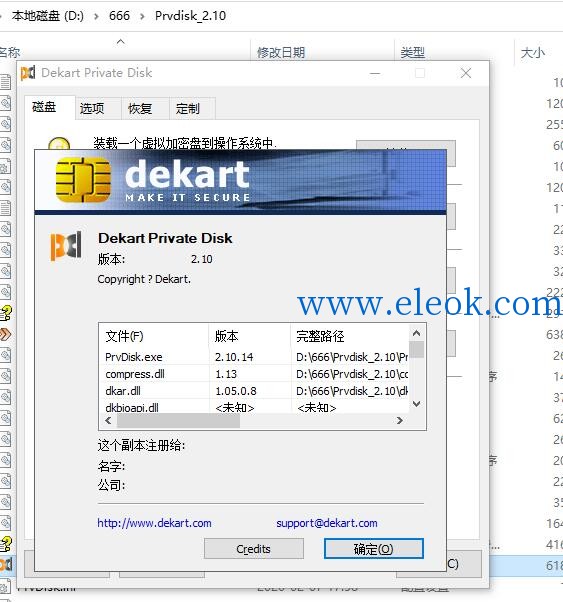Sort Explorer by 修改日期 column
This screenshot has height=602, width=563.
pos(281,52)
